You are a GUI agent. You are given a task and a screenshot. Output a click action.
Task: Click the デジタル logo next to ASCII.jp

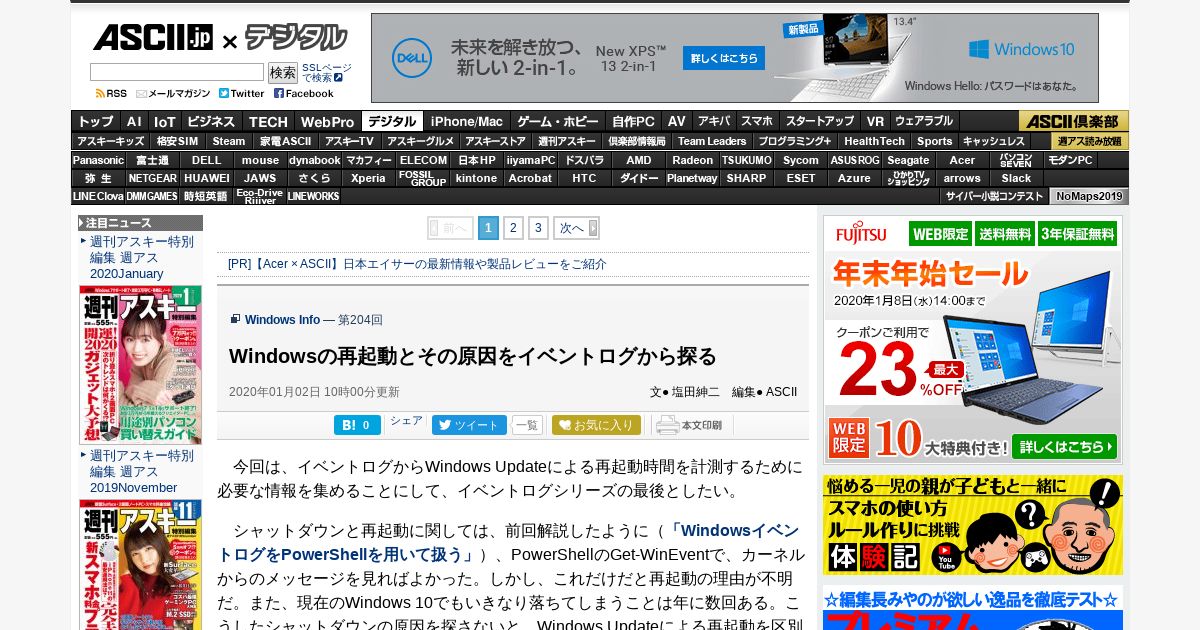[296, 38]
